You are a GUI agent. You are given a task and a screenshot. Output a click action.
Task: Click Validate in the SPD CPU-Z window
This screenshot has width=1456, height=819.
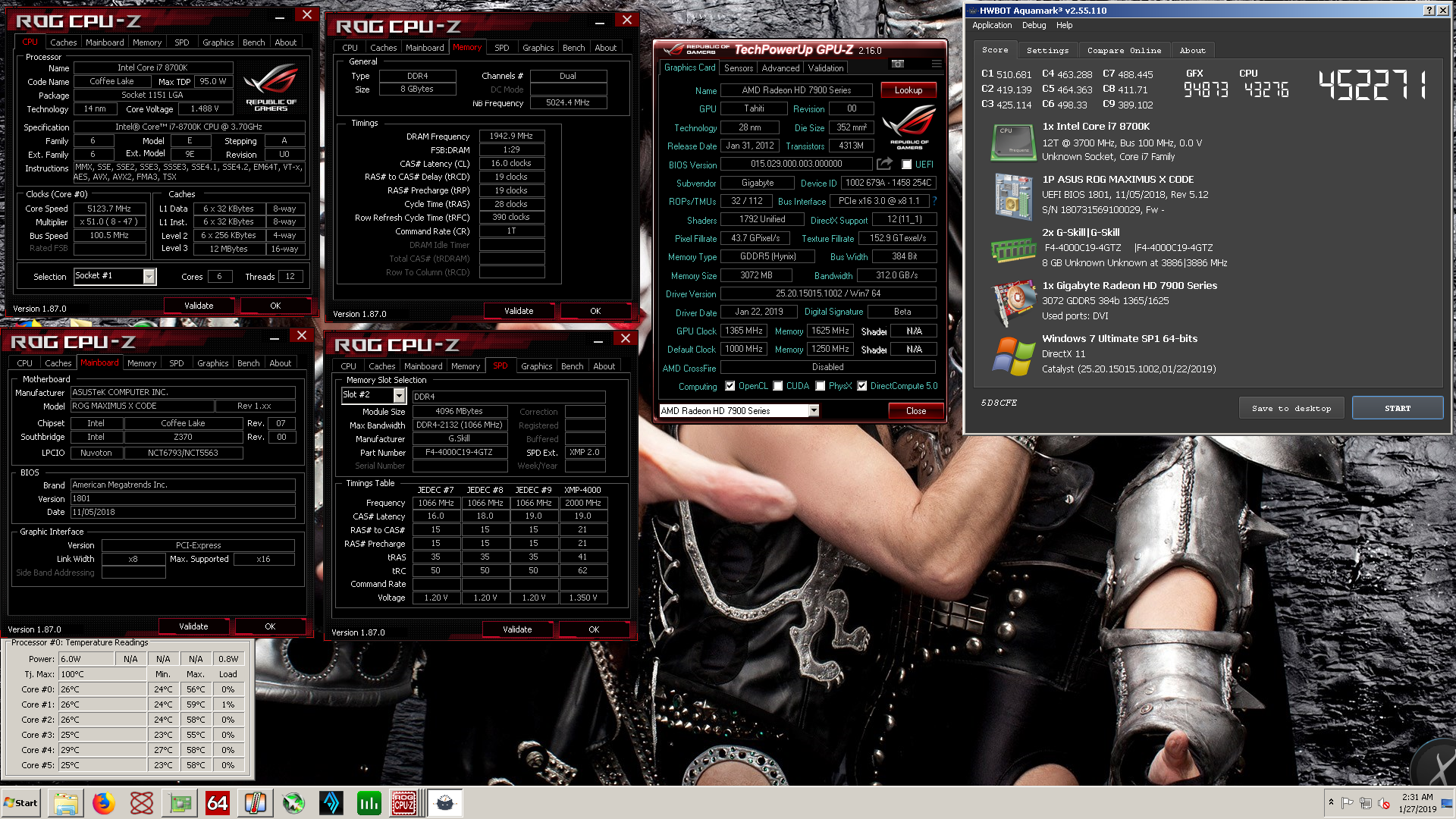pos(517,629)
